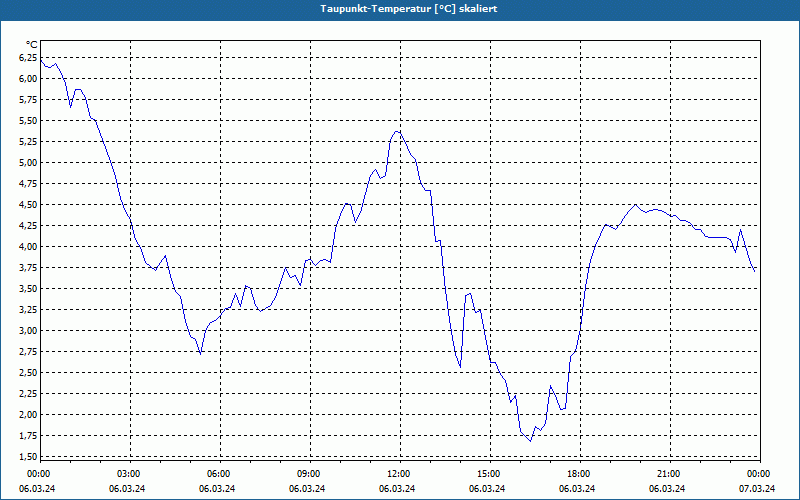800x500 pixels.
Task: Click the 12:00 time axis label
Action: tap(398, 474)
